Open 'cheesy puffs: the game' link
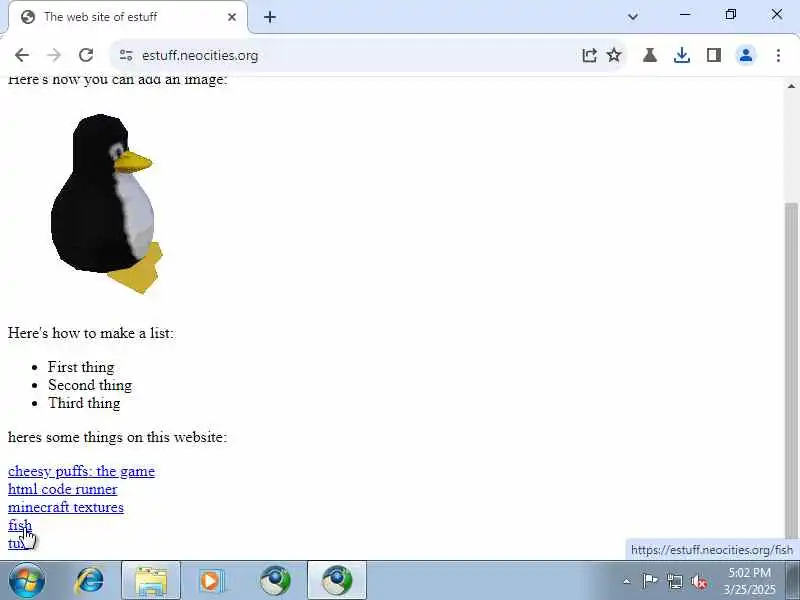800x600 pixels. point(81,471)
